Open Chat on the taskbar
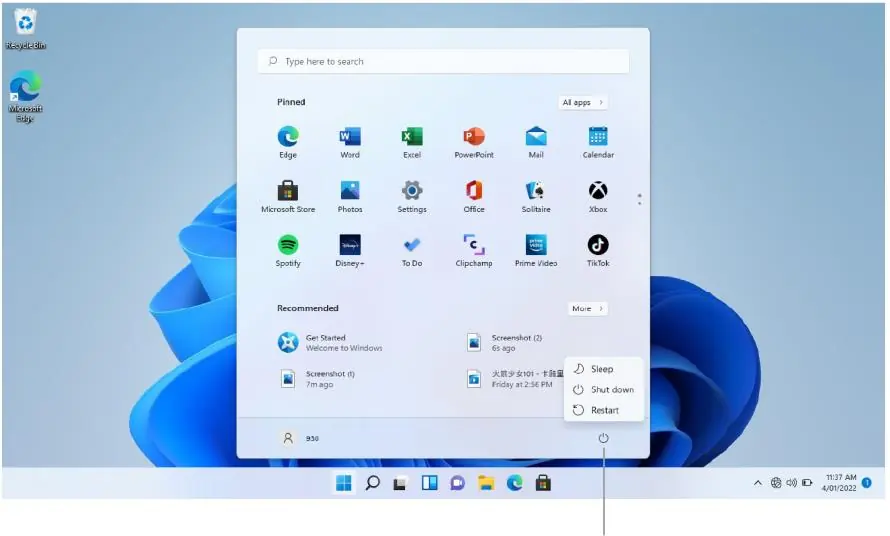 coord(457,483)
